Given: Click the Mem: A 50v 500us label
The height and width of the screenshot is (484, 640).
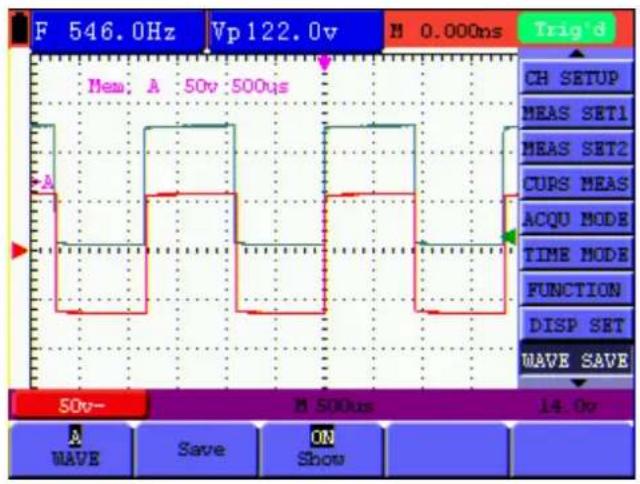Looking at the screenshot, I should click(189, 86).
